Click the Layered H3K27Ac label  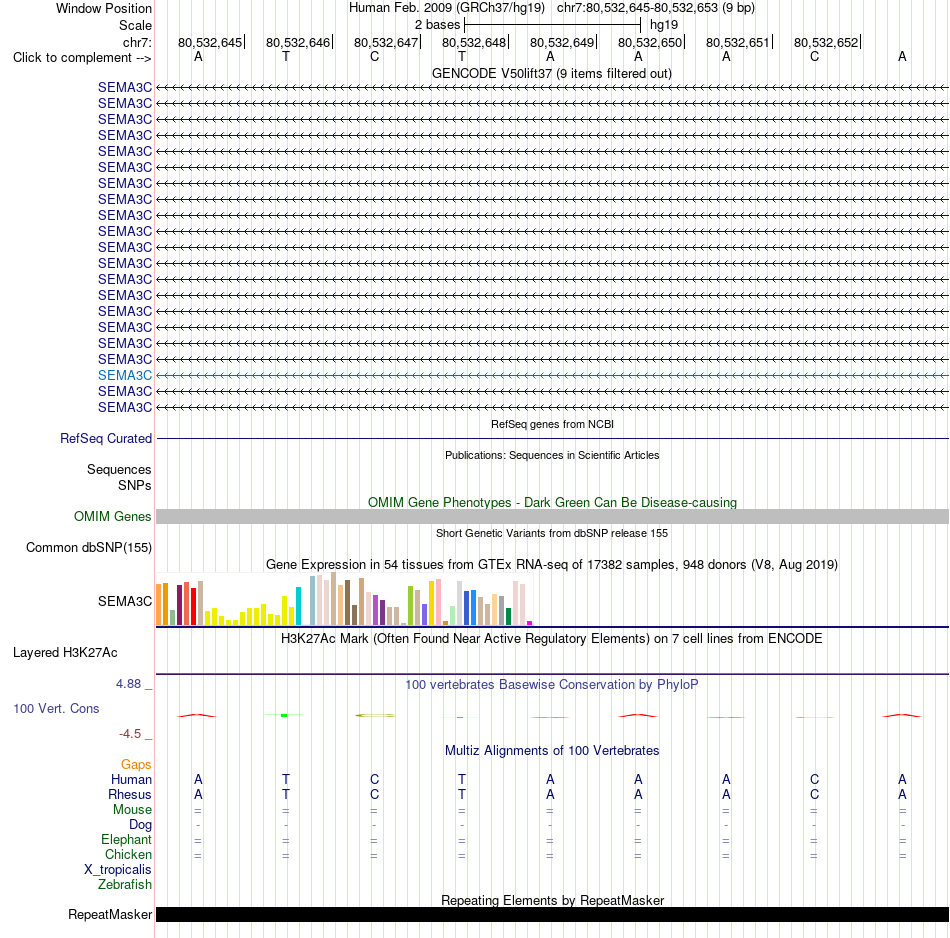(x=65, y=653)
